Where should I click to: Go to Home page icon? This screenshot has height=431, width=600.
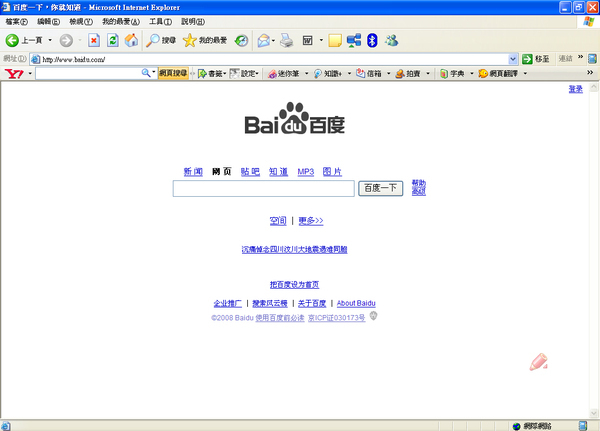point(131,40)
